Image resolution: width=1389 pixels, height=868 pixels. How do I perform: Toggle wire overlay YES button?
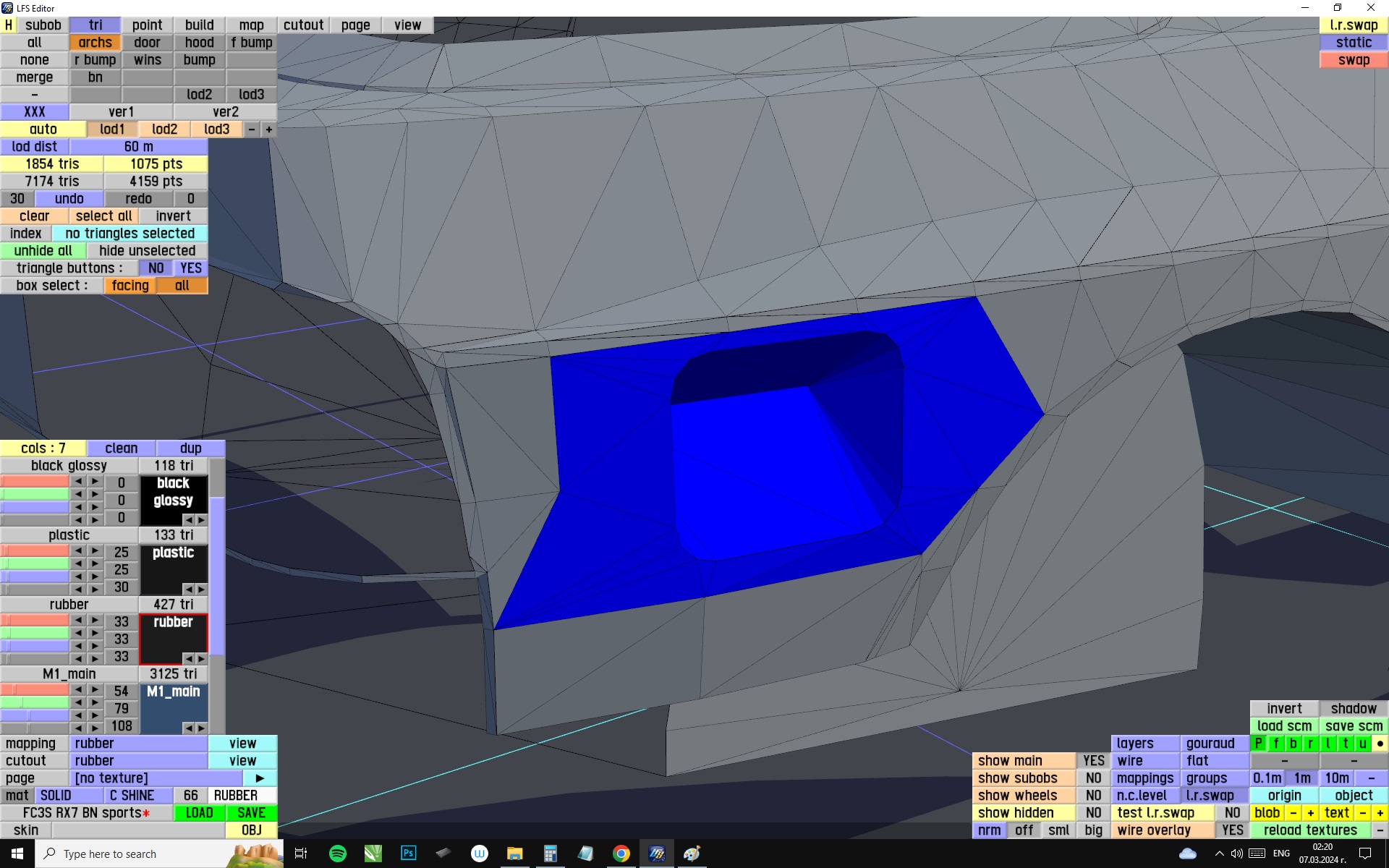[1232, 830]
